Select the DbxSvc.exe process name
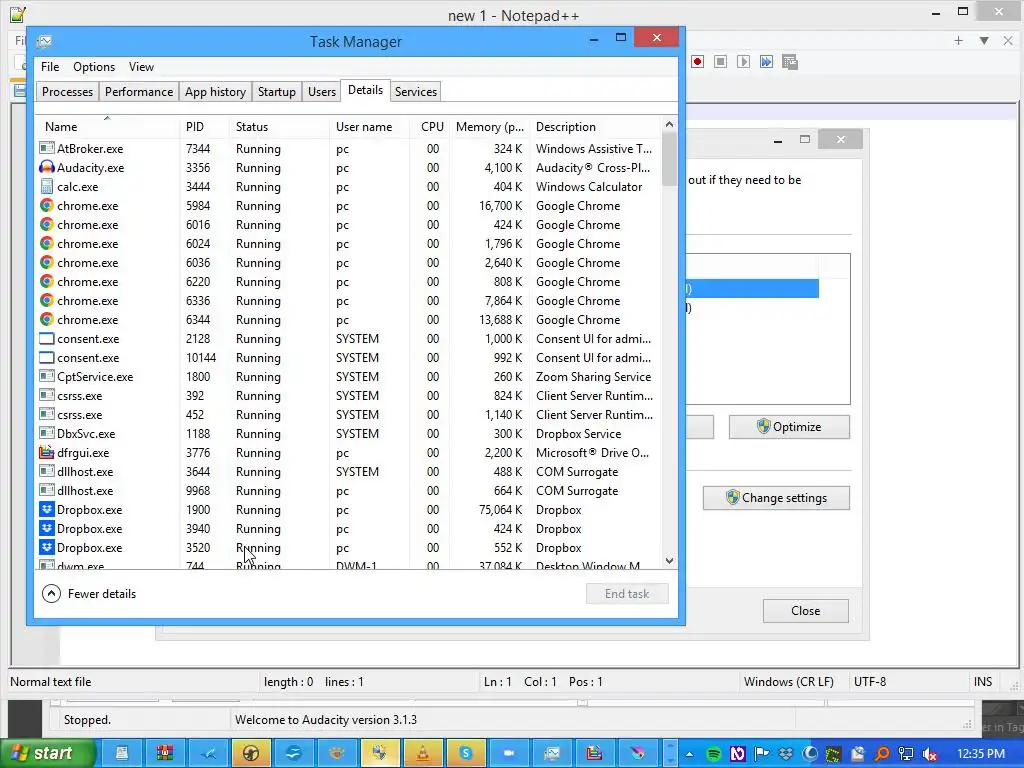 click(86, 433)
